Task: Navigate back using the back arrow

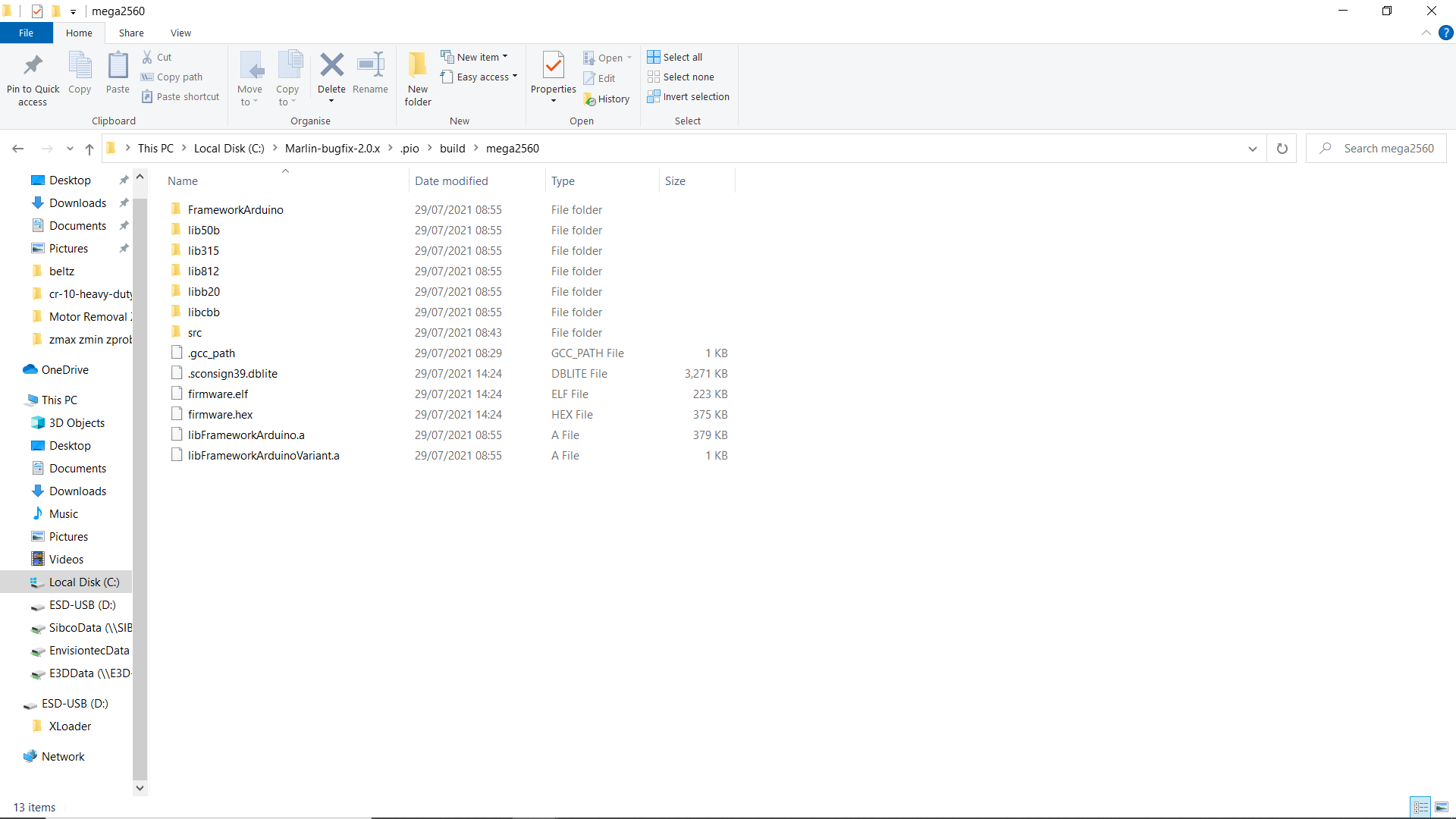Action: pos(17,148)
